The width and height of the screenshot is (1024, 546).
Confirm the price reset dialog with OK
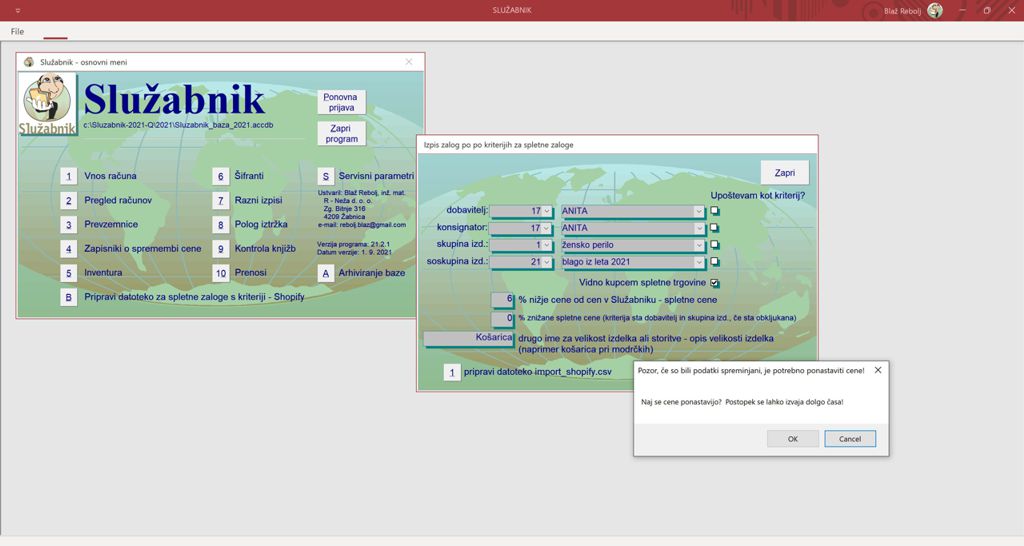point(792,439)
